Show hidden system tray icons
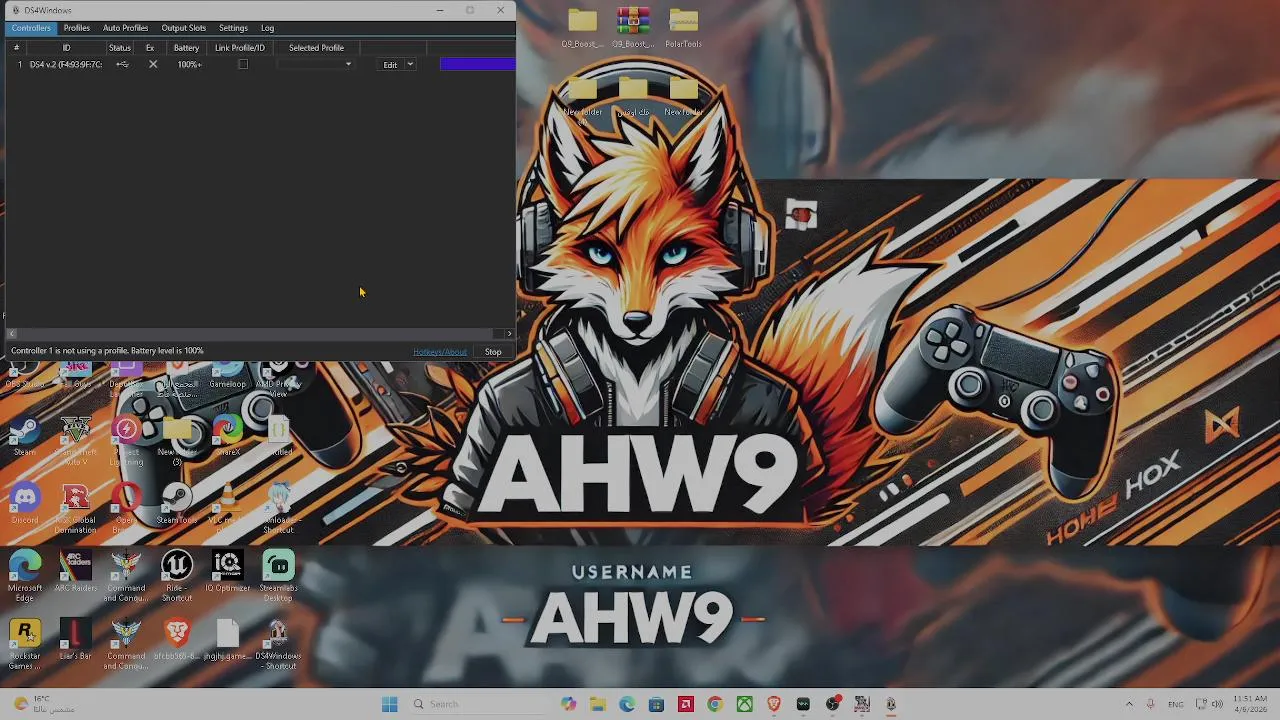Viewport: 1280px width, 720px height. click(1129, 704)
